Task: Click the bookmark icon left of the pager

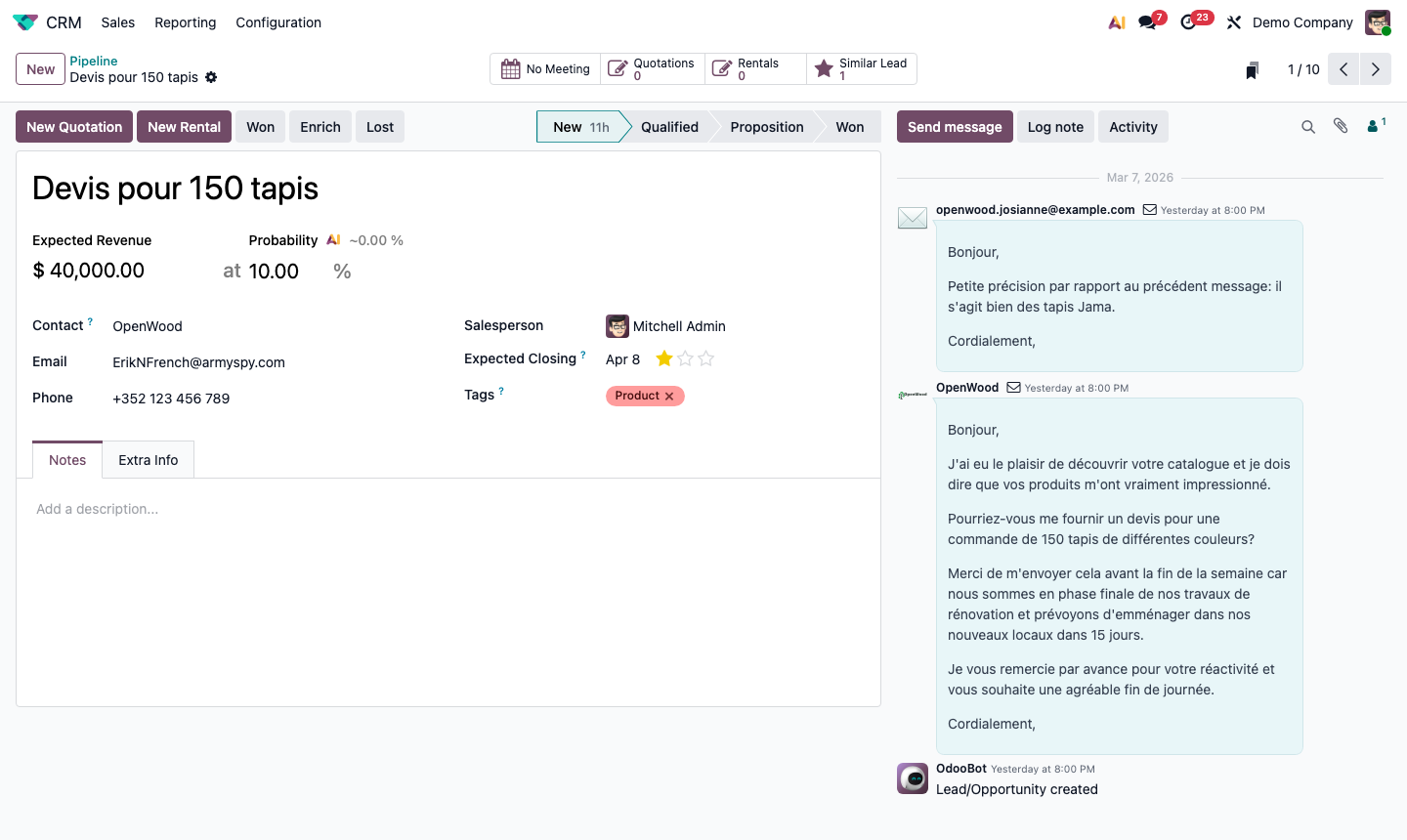Action: point(1252,68)
